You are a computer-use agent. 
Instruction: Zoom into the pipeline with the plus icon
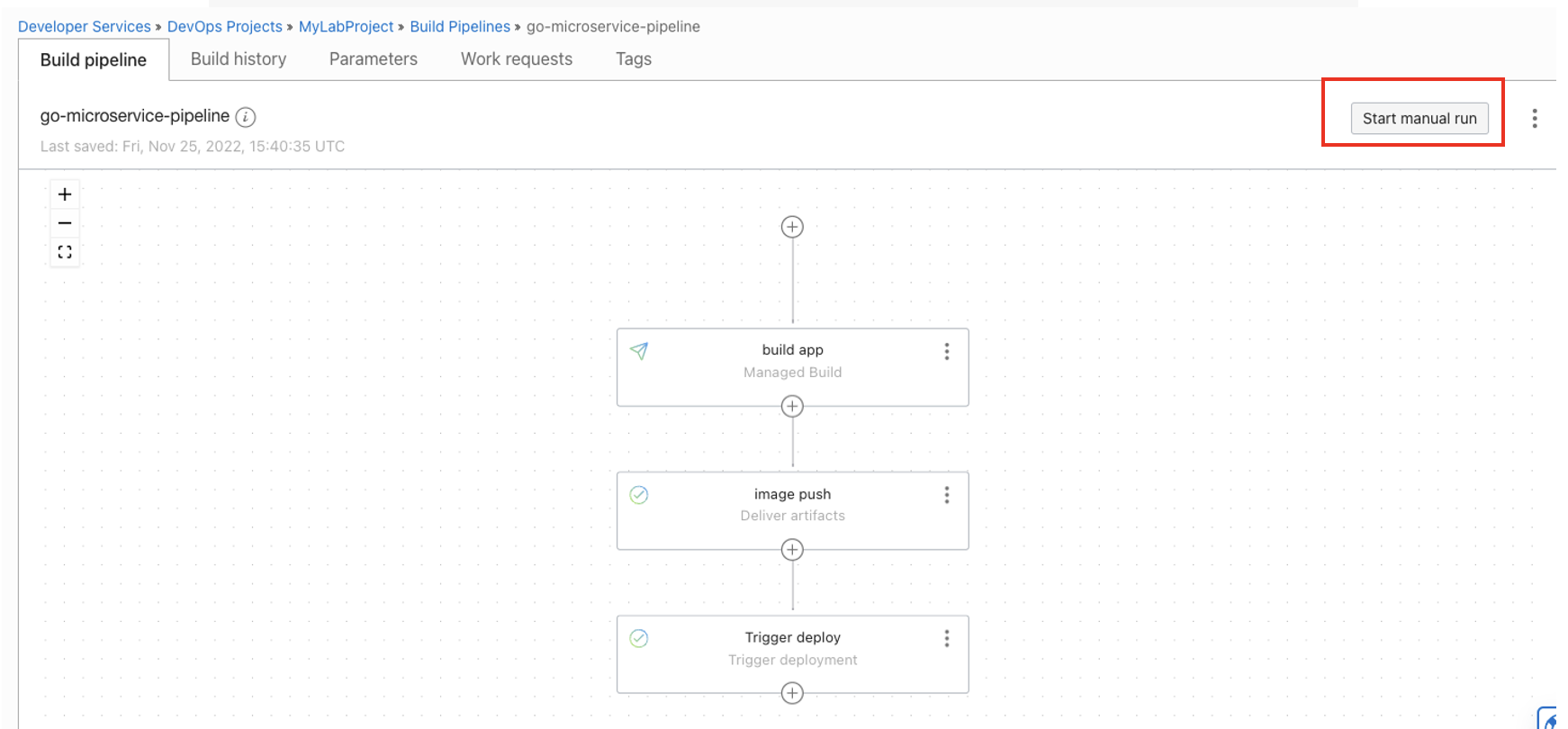coord(64,193)
